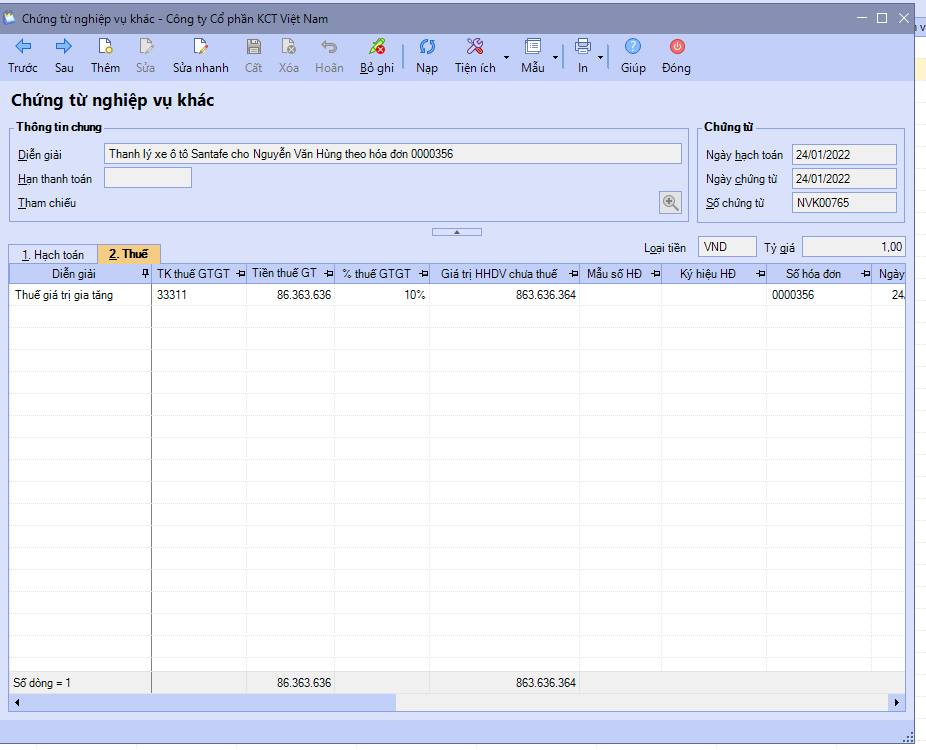The image size is (926, 750).
Task: Collapse the header panel with up arrow
Action: [x=457, y=232]
